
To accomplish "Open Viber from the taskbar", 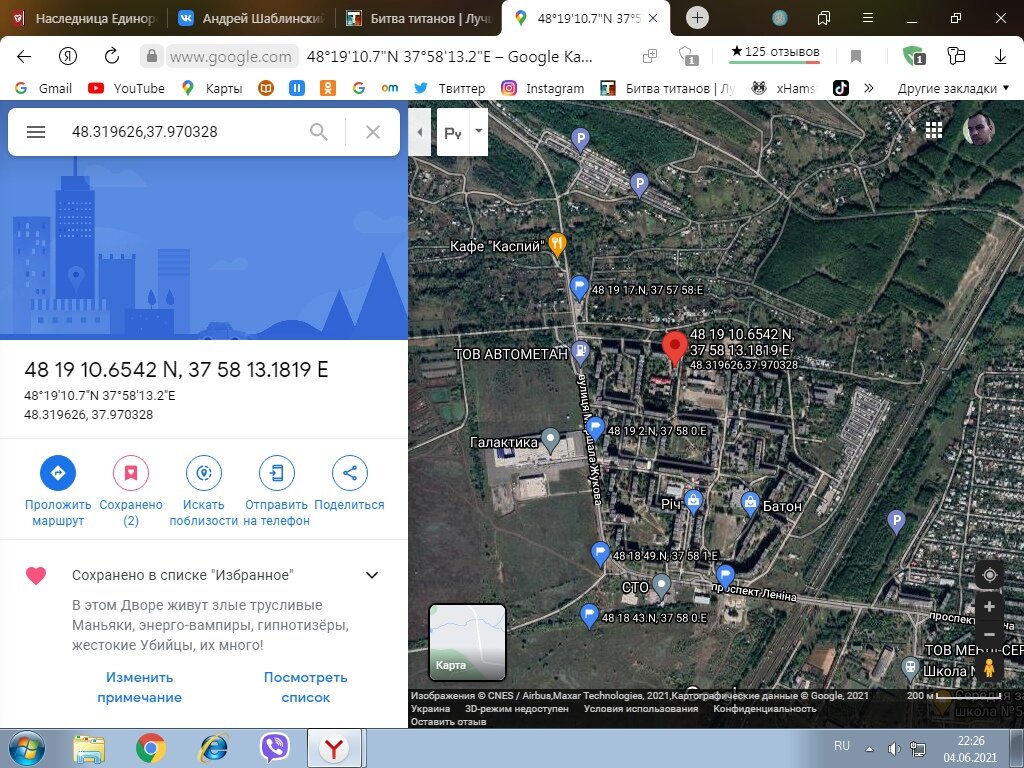I will pyautogui.click(x=275, y=748).
